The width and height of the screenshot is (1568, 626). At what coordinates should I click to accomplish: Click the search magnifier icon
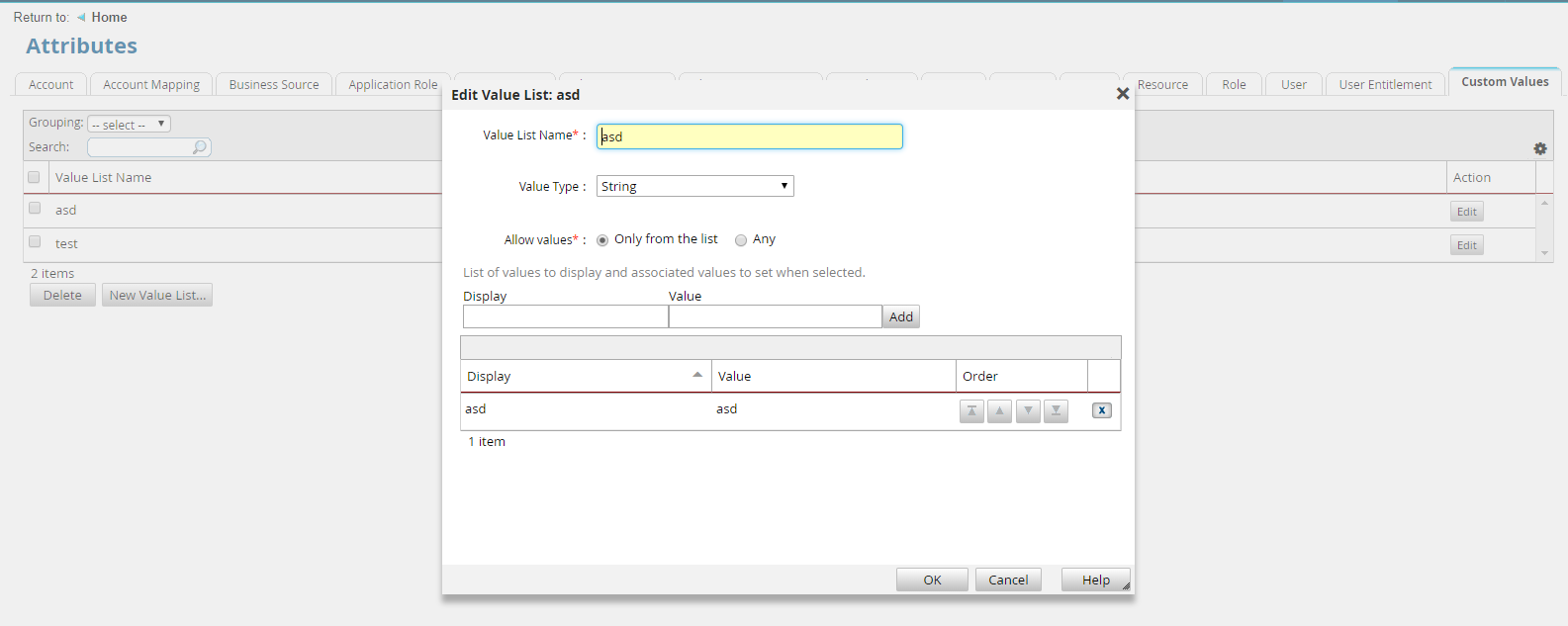click(x=200, y=147)
